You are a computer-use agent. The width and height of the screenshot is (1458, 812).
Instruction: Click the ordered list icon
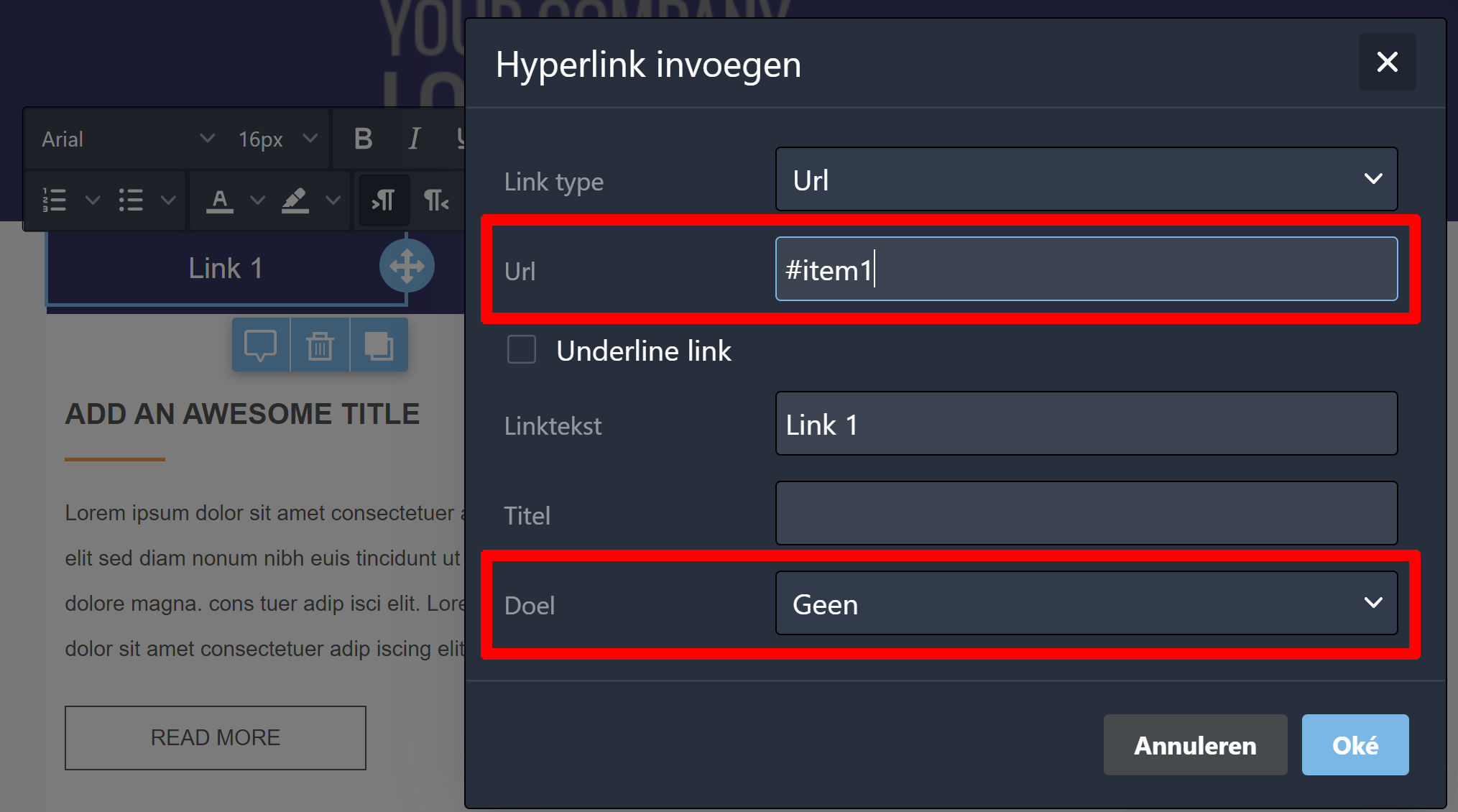[x=55, y=200]
